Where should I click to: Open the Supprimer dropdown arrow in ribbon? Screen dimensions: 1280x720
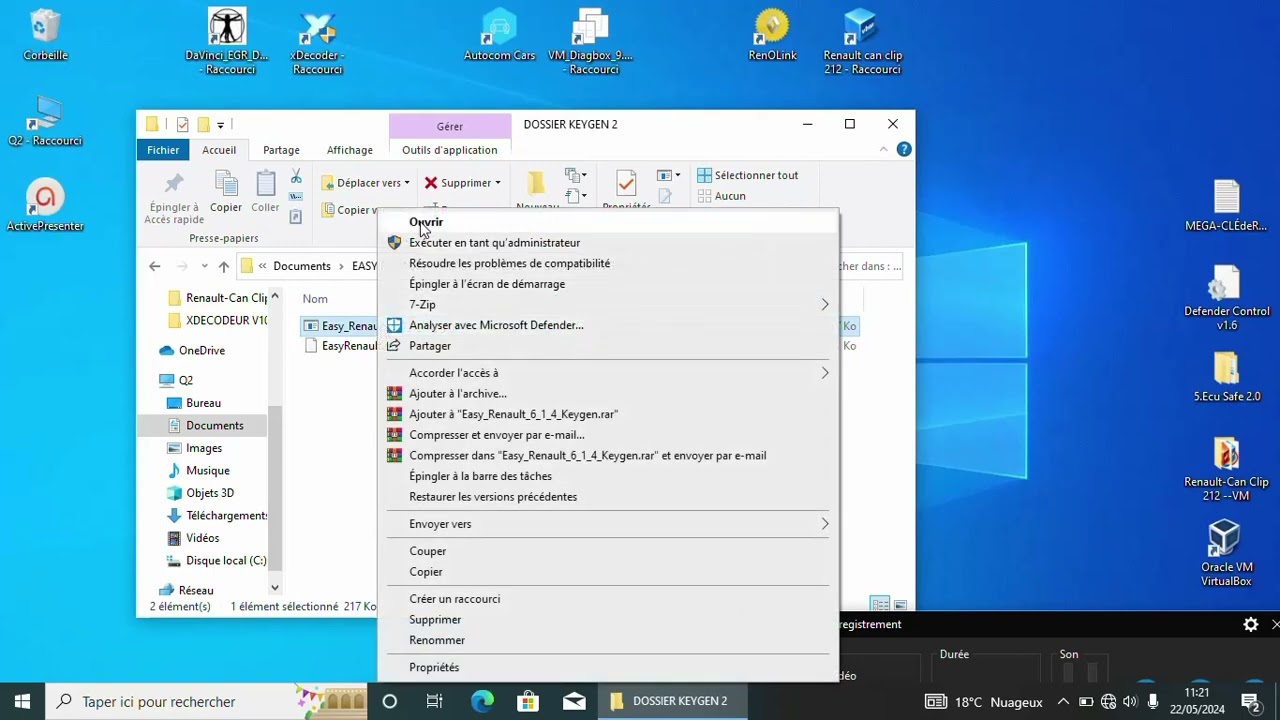point(498,183)
